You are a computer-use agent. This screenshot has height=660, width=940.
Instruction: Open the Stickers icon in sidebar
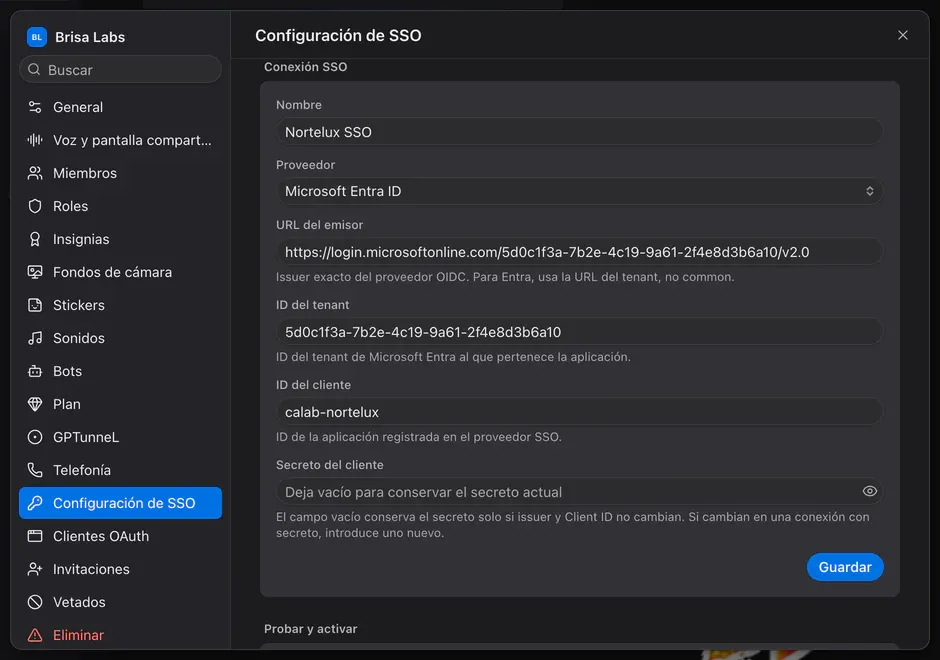(x=35, y=305)
